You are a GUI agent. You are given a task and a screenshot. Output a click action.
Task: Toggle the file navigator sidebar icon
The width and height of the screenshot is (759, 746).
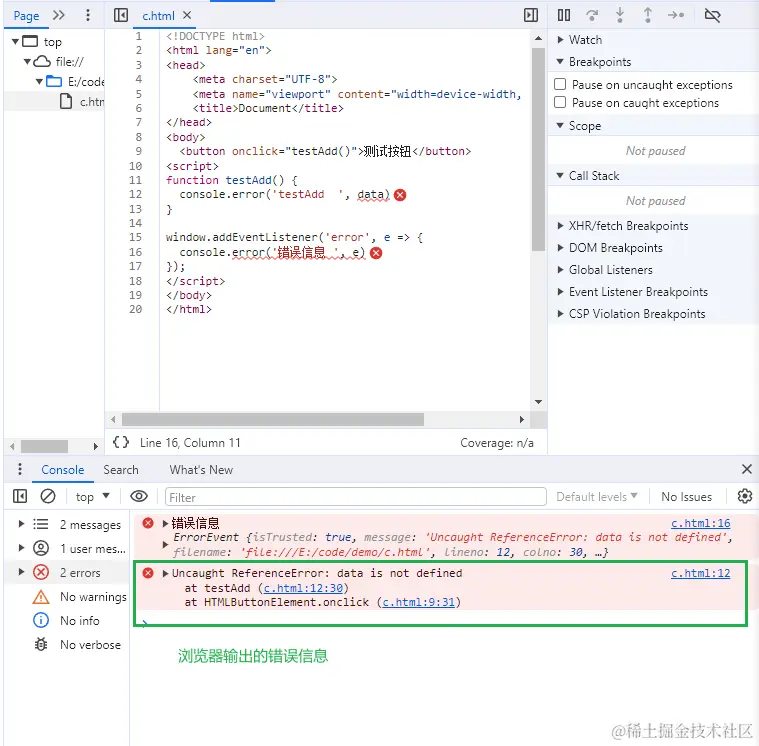click(x=121, y=15)
